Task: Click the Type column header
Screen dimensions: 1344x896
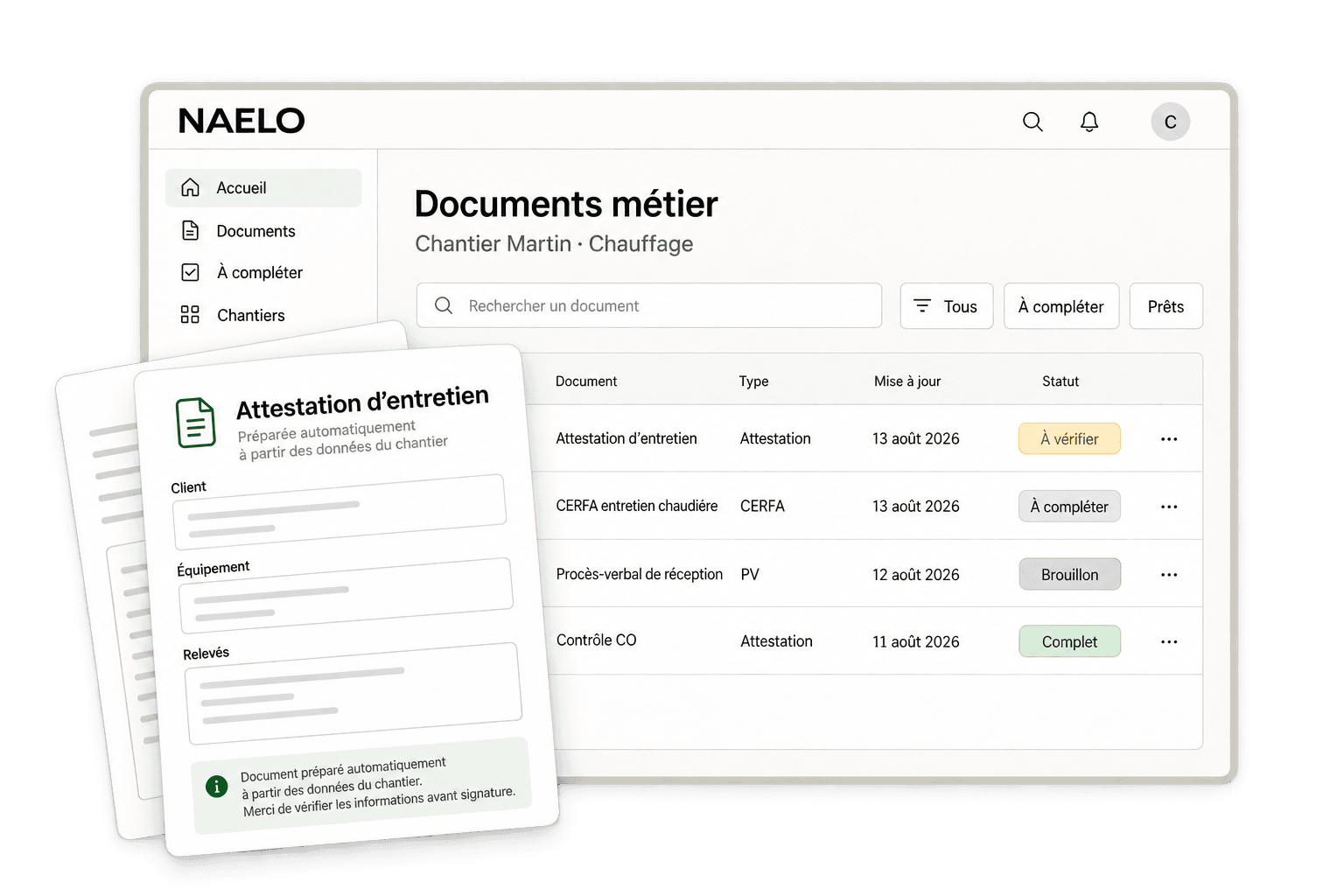Action: [x=753, y=381]
